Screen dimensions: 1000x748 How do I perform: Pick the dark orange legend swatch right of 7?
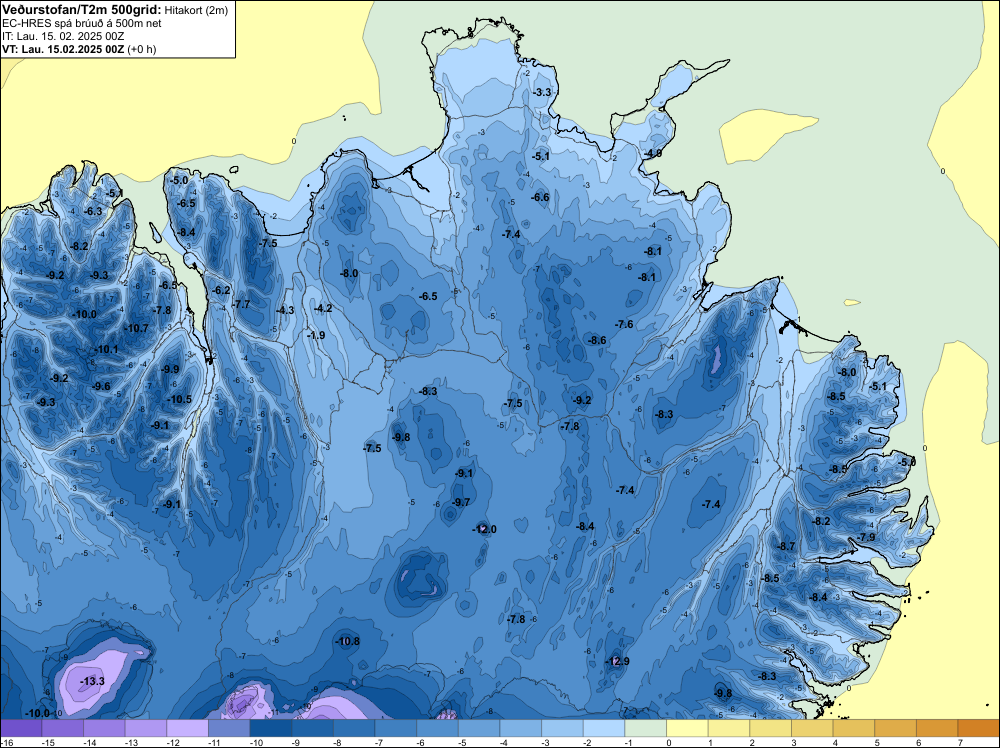pyautogui.click(x=979, y=728)
